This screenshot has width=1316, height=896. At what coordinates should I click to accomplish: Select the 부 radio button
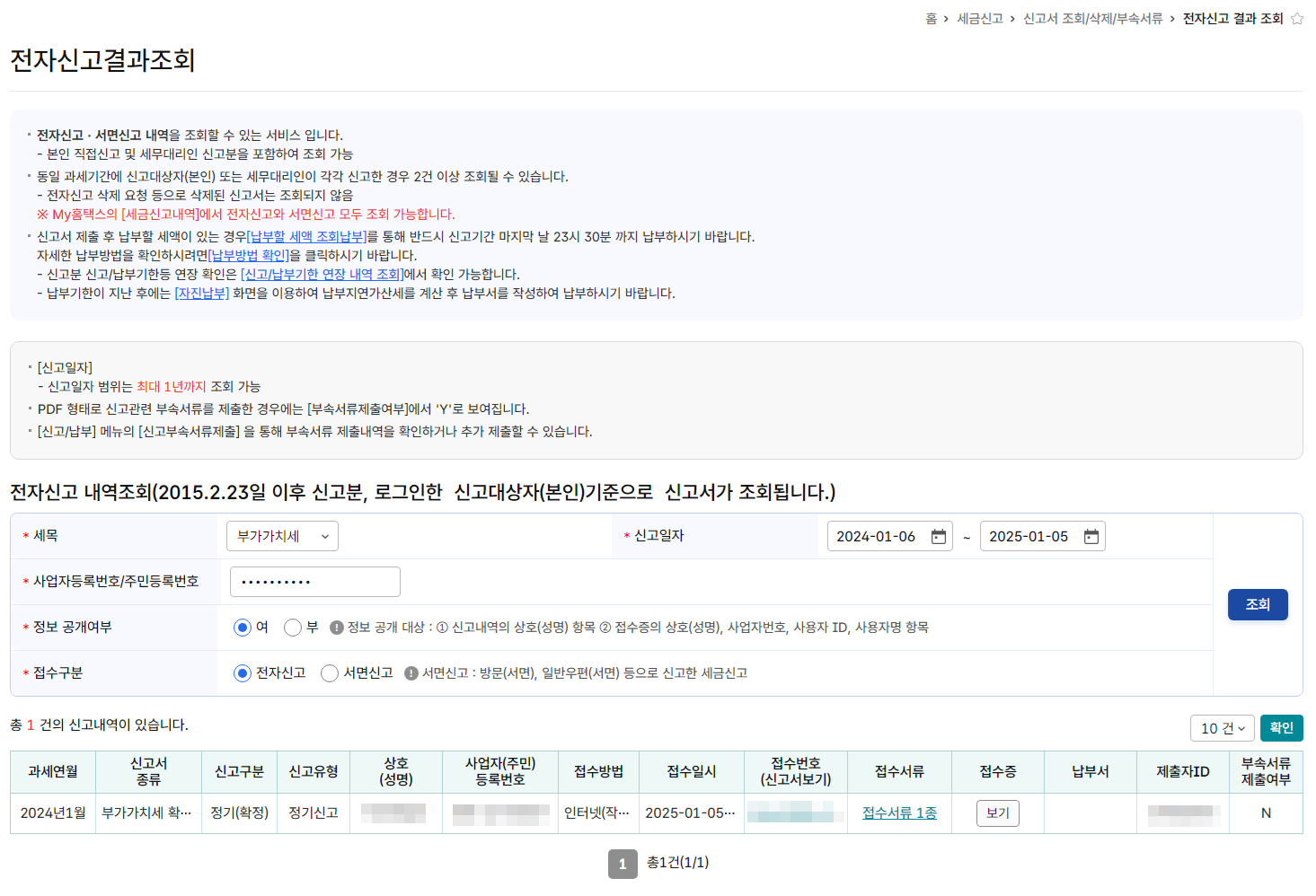pos(292,628)
